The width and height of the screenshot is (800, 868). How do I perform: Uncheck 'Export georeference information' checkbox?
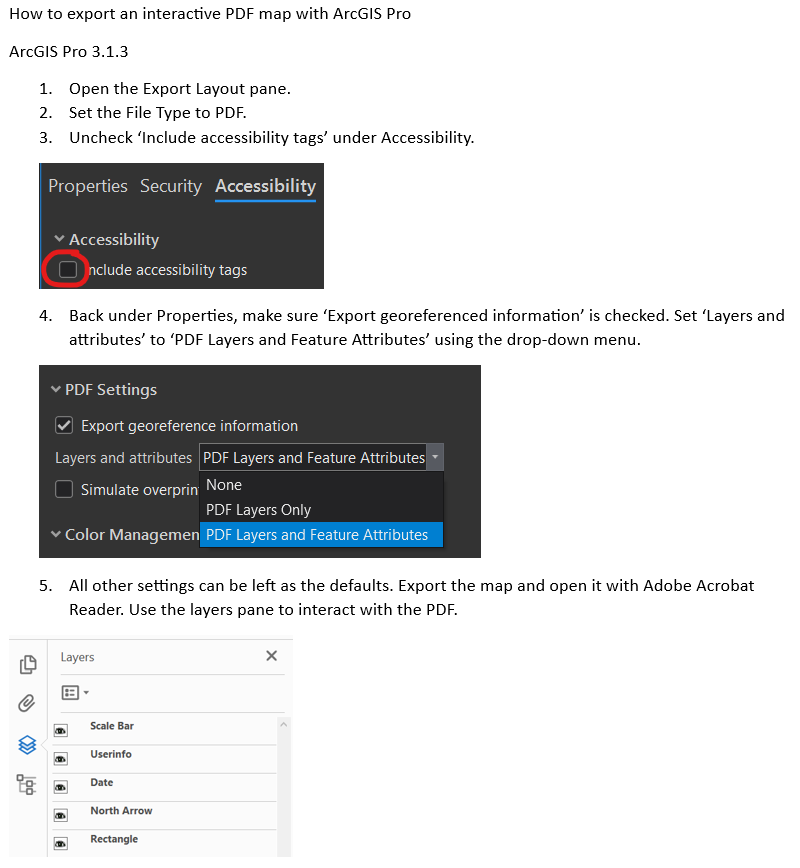[x=64, y=425]
